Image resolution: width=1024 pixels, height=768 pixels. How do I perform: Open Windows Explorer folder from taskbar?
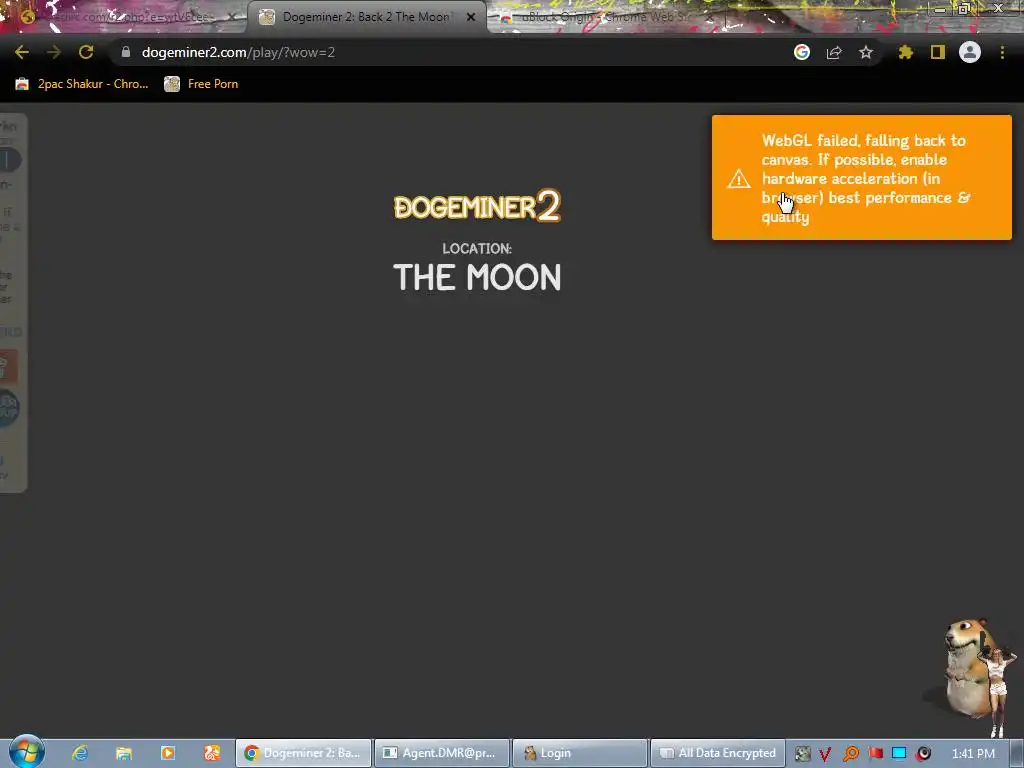click(124, 753)
